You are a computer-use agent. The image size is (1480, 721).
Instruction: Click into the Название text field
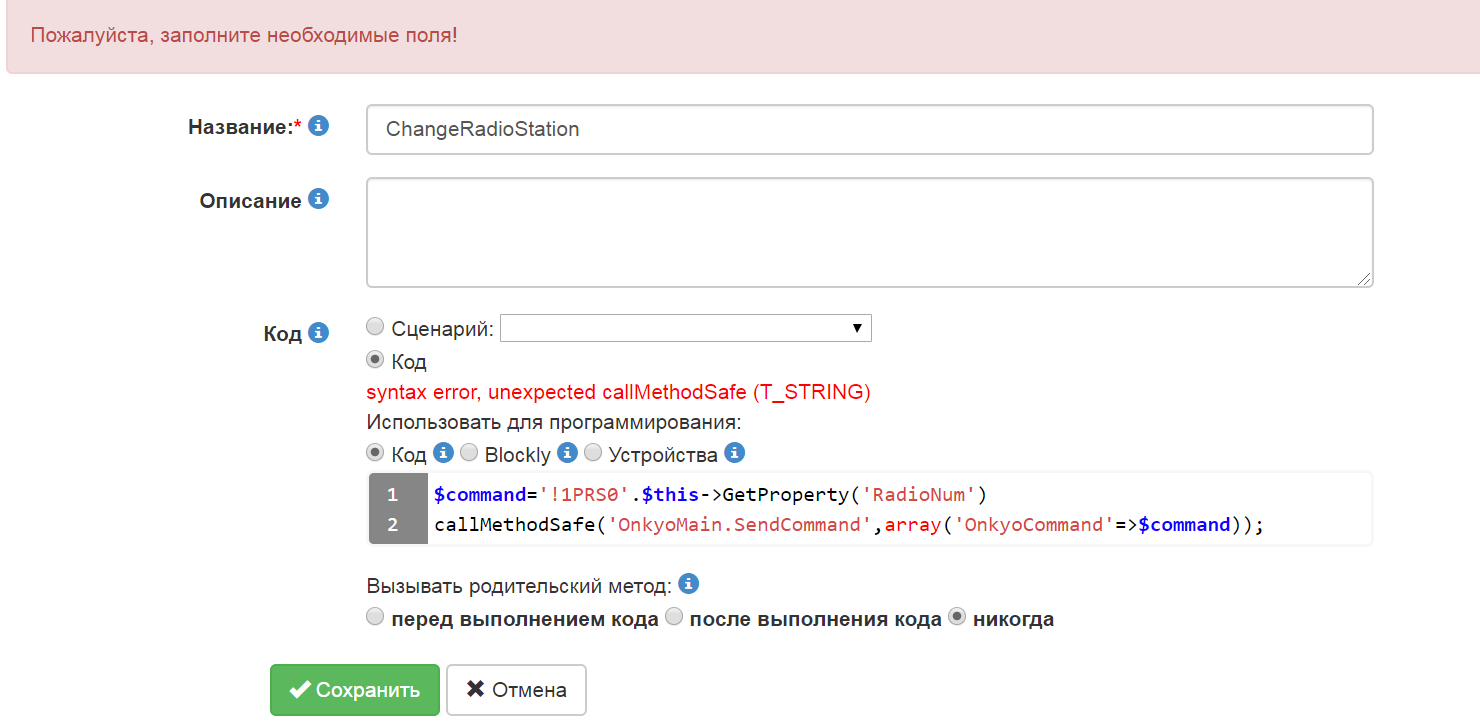tap(868, 130)
